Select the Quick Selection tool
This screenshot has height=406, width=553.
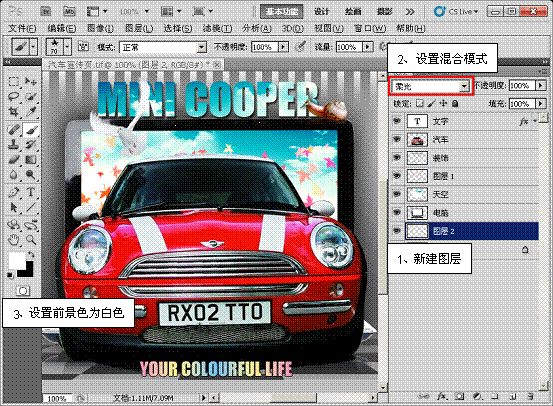pyautogui.click(x=31, y=96)
